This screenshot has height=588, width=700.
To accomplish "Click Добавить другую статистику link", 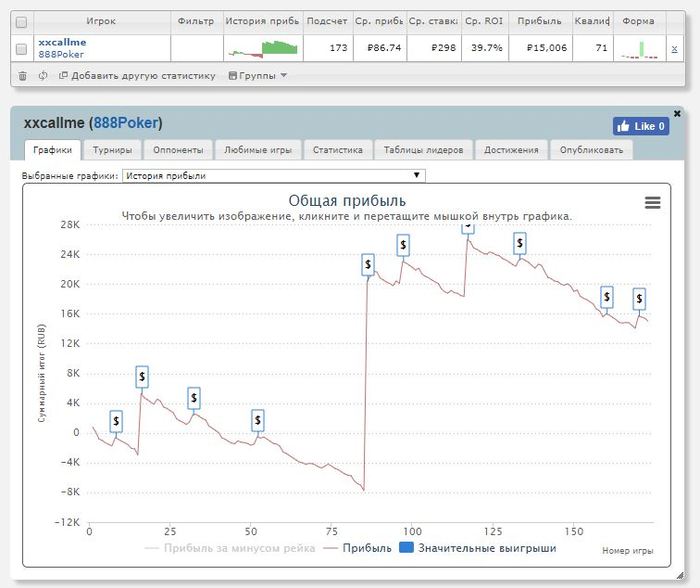I will [x=137, y=76].
